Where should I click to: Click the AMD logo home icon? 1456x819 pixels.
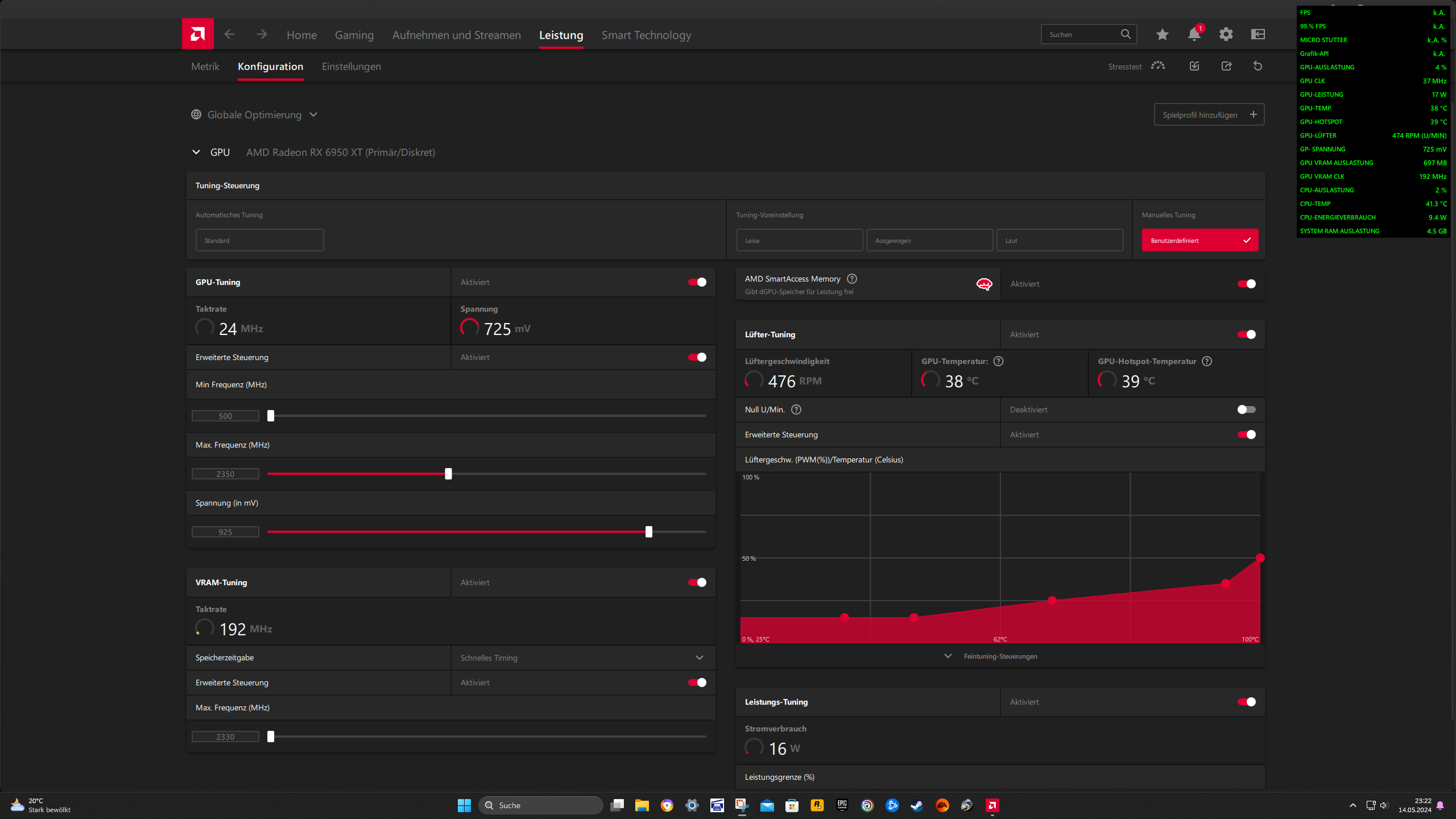tap(197, 34)
